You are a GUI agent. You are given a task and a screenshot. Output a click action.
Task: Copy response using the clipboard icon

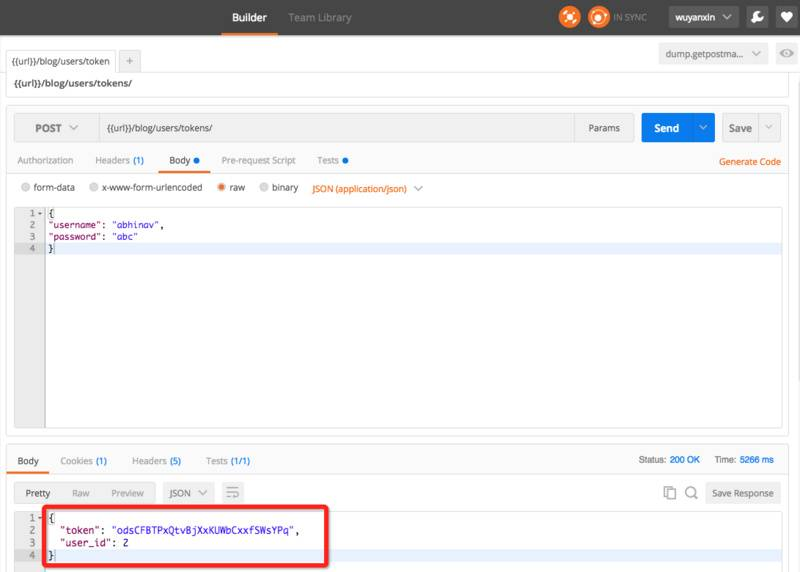[669, 493]
